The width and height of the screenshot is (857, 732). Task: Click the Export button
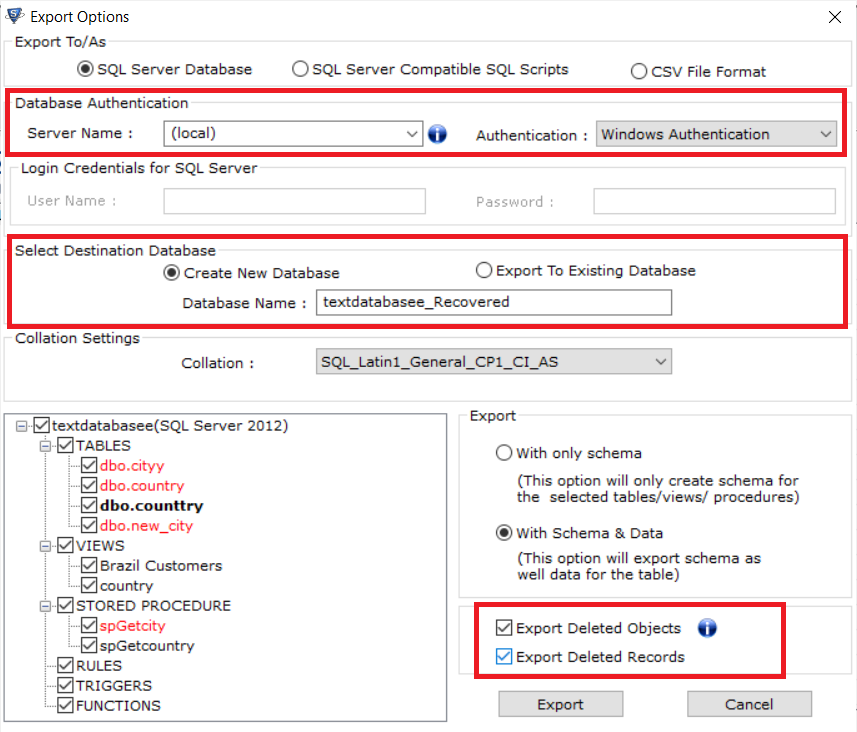560,704
